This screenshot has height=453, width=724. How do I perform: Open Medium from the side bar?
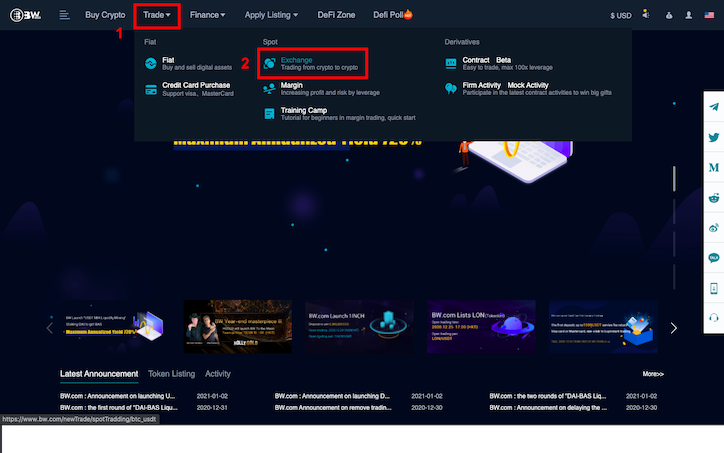(x=714, y=167)
